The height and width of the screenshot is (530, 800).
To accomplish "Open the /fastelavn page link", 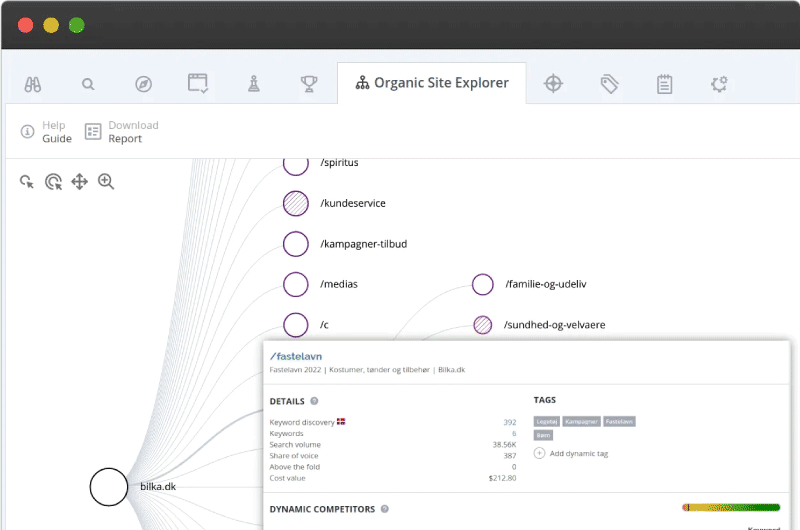I will (296, 356).
